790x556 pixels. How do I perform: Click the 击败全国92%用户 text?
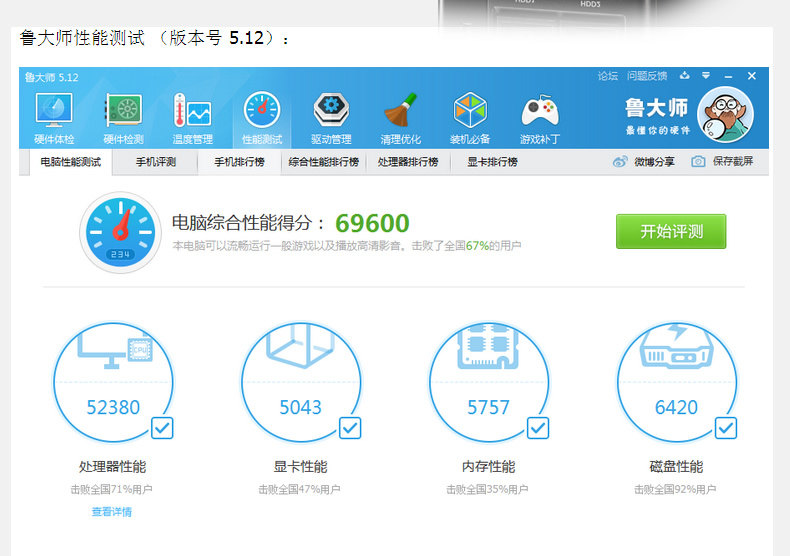click(x=675, y=489)
